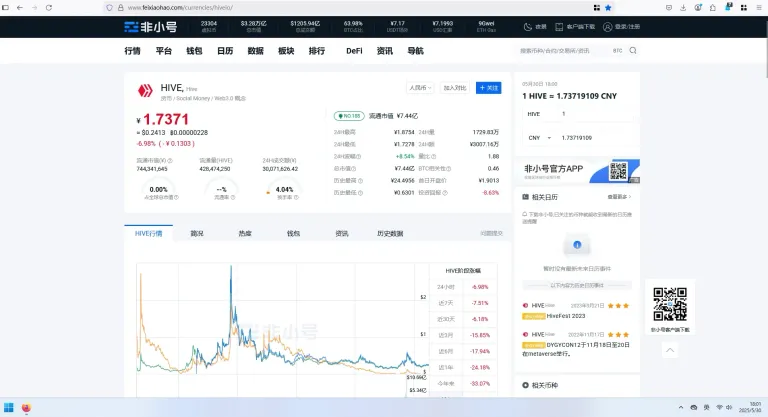Image resolution: width=768 pixels, height=417 pixels.
Task: Click the browser back arrow
Action: [x=20, y=8]
